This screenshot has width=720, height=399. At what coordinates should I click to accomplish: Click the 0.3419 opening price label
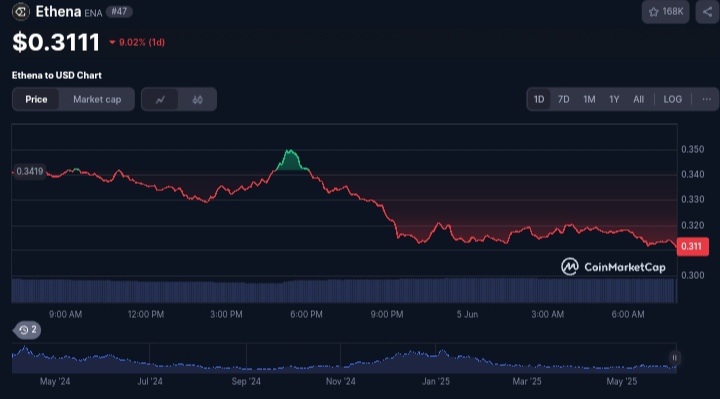tap(29, 171)
